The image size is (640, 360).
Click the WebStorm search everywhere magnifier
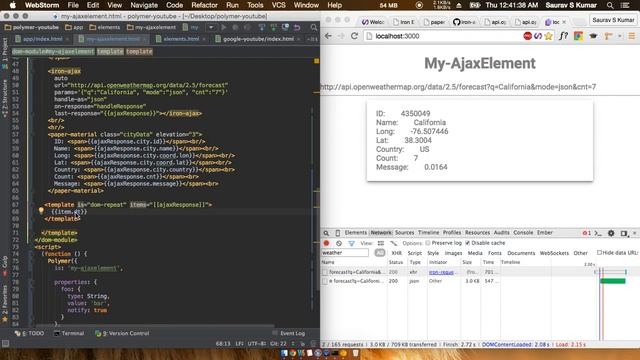point(313,27)
